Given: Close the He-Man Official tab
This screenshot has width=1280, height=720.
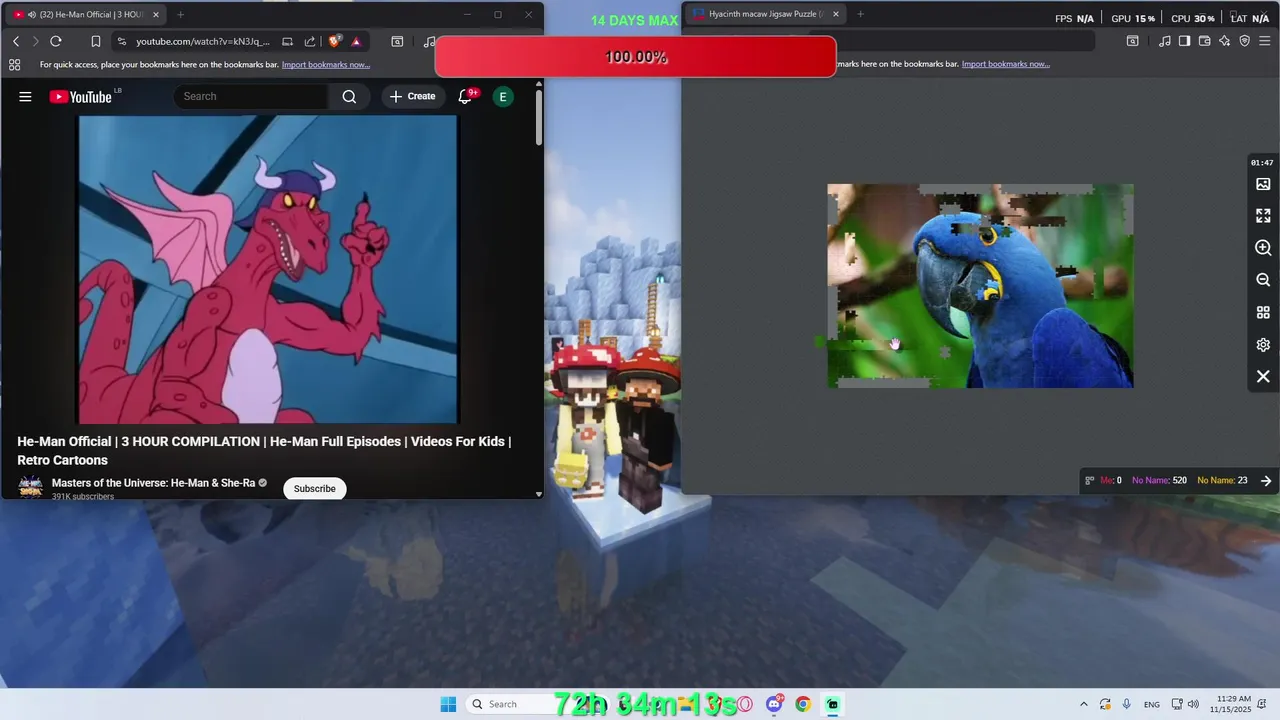Looking at the screenshot, I should tap(155, 14).
